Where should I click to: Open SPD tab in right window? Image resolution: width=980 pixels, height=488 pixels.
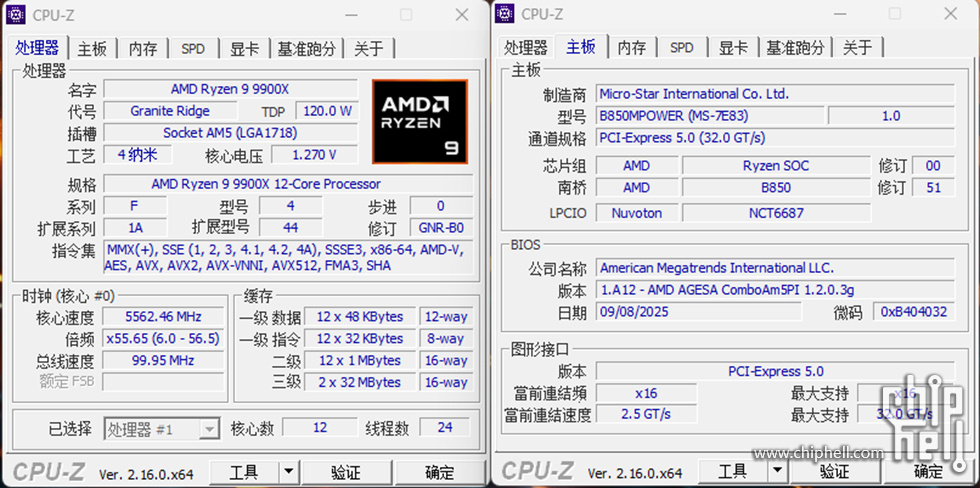[682, 47]
